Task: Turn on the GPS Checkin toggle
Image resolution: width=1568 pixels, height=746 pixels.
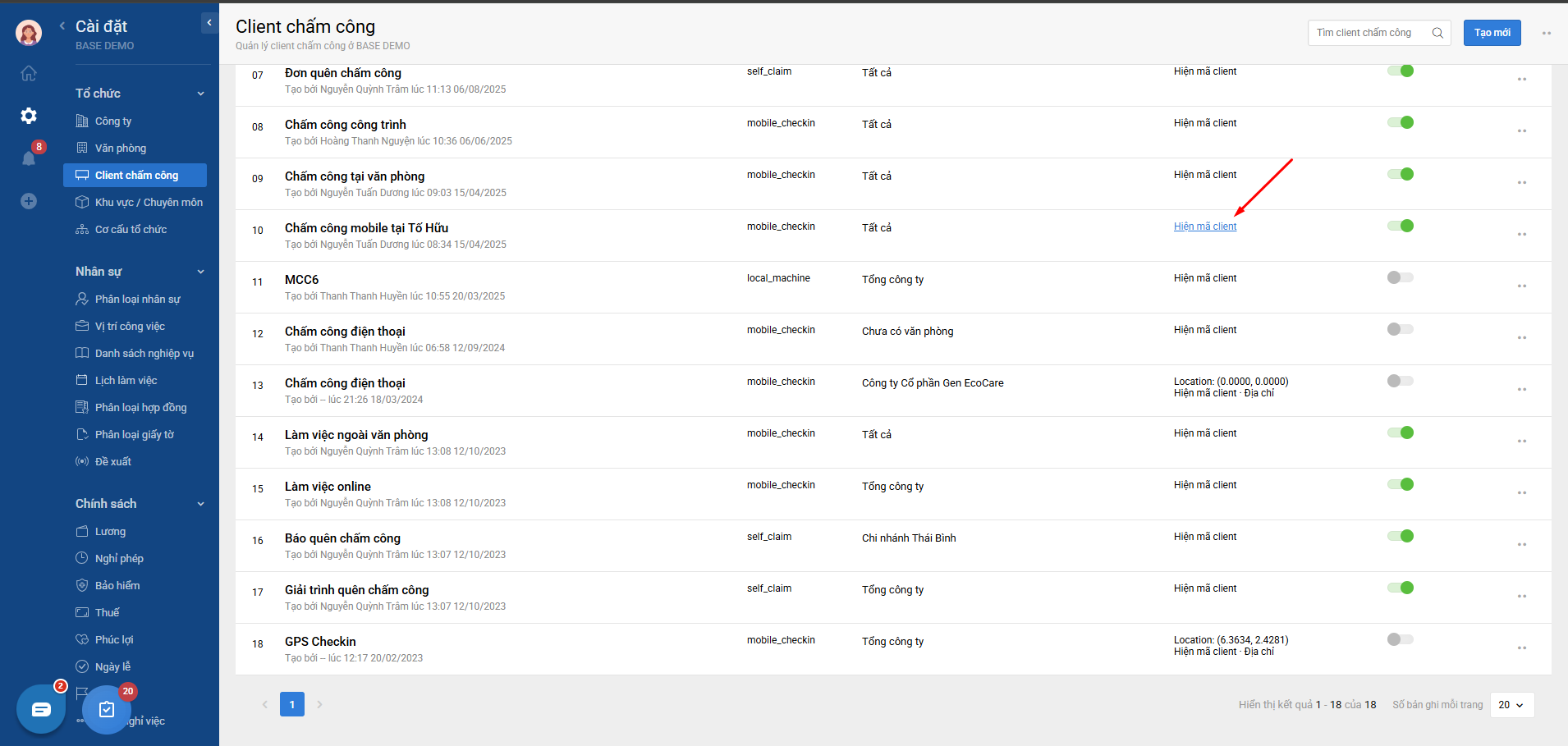Action: click(x=1401, y=639)
